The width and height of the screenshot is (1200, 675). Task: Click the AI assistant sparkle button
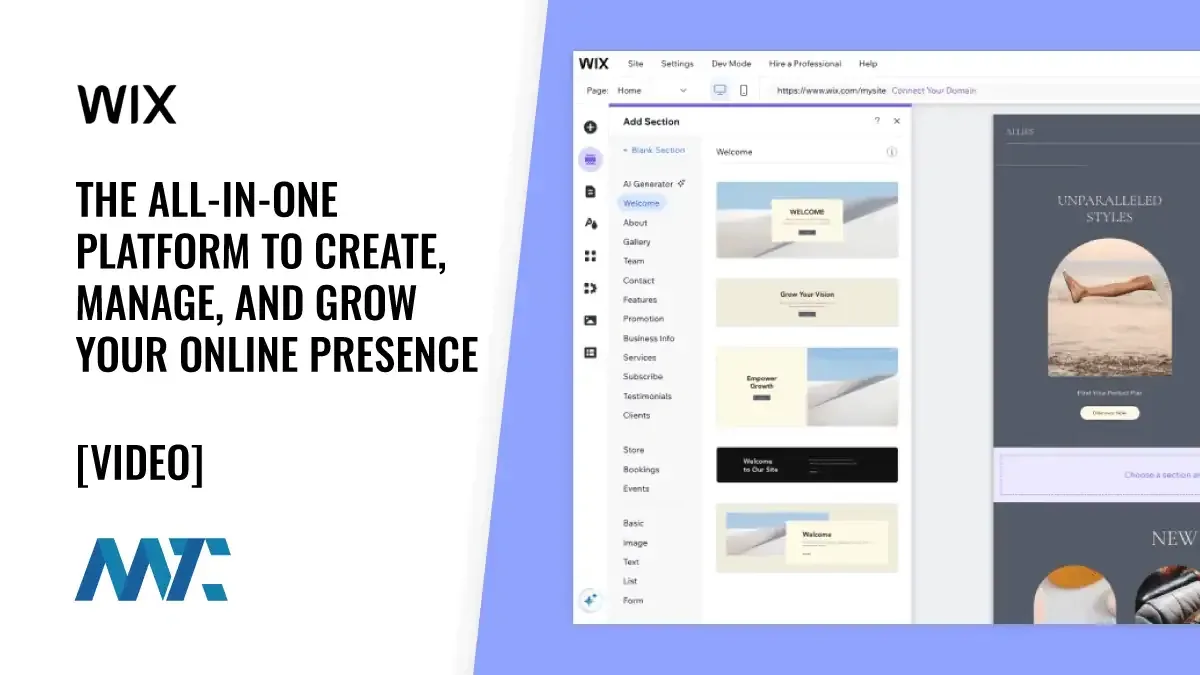590,599
